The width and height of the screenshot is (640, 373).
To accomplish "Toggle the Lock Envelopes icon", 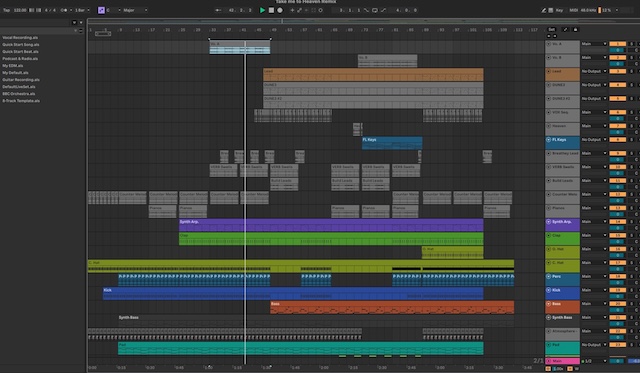I will point(575,29).
